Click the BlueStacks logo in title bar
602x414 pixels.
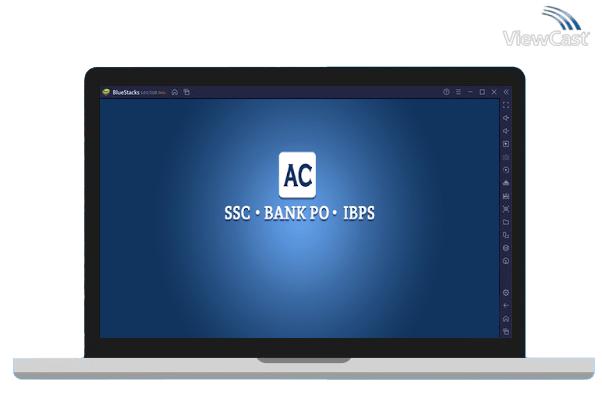106,92
